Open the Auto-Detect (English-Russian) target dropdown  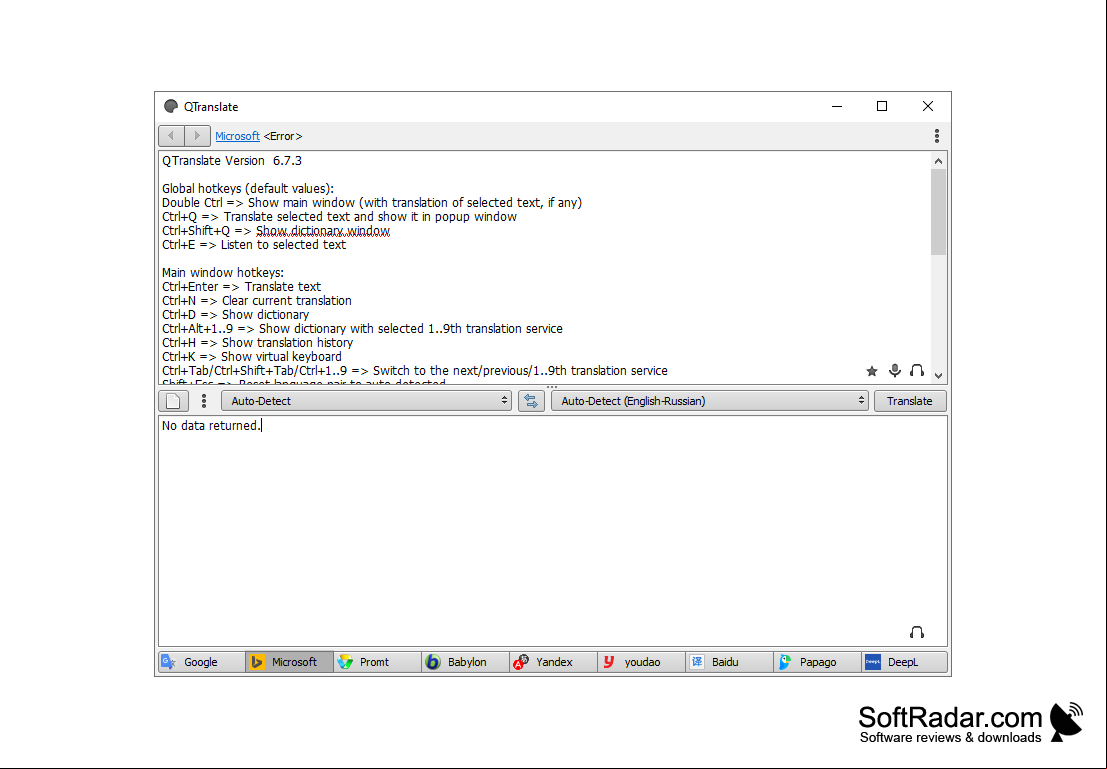point(710,401)
